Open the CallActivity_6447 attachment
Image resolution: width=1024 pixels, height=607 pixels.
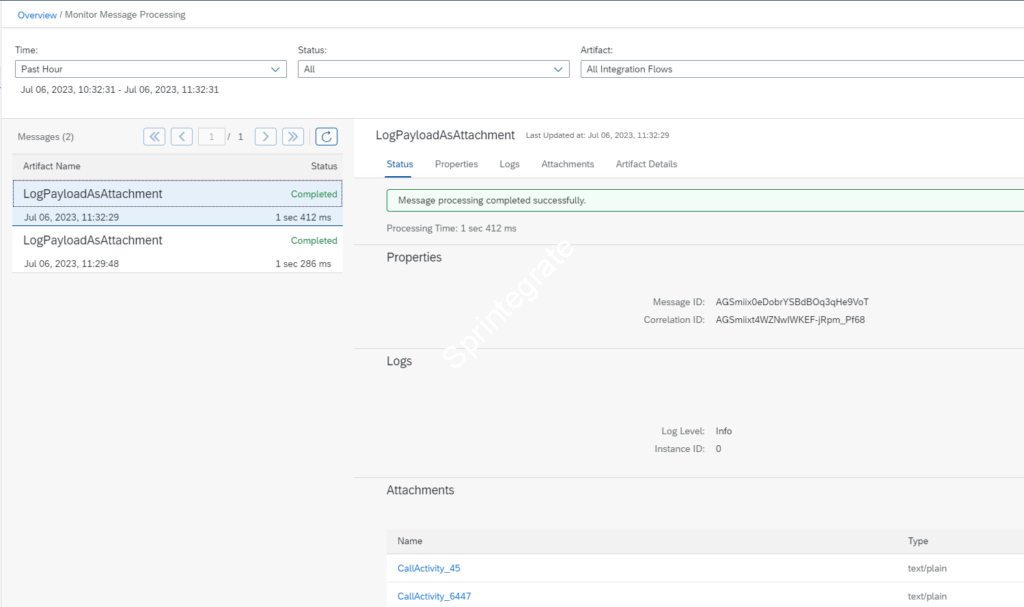tap(433, 595)
